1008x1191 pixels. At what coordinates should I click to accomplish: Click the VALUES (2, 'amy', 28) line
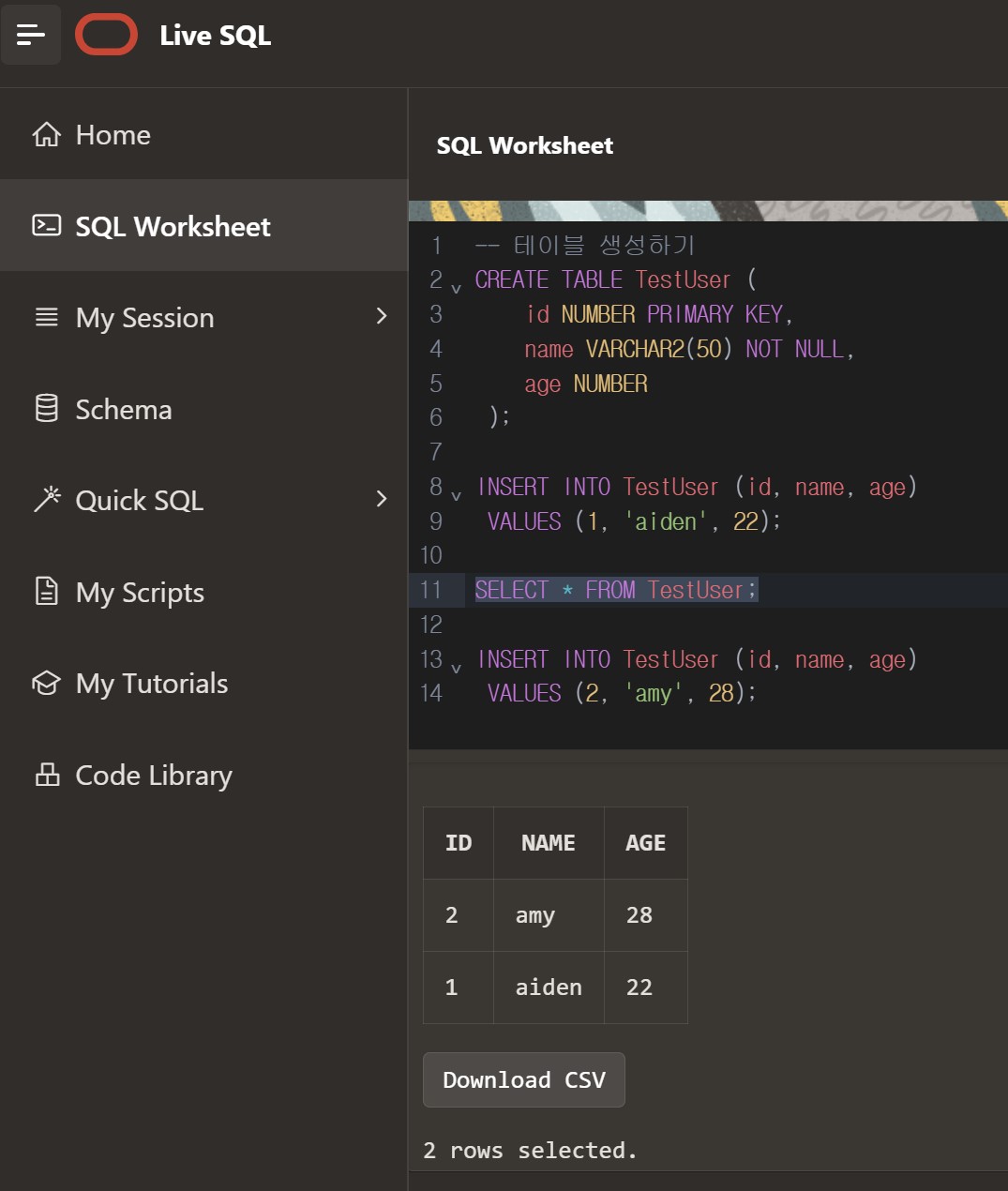pyautogui.click(x=622, y=693)
